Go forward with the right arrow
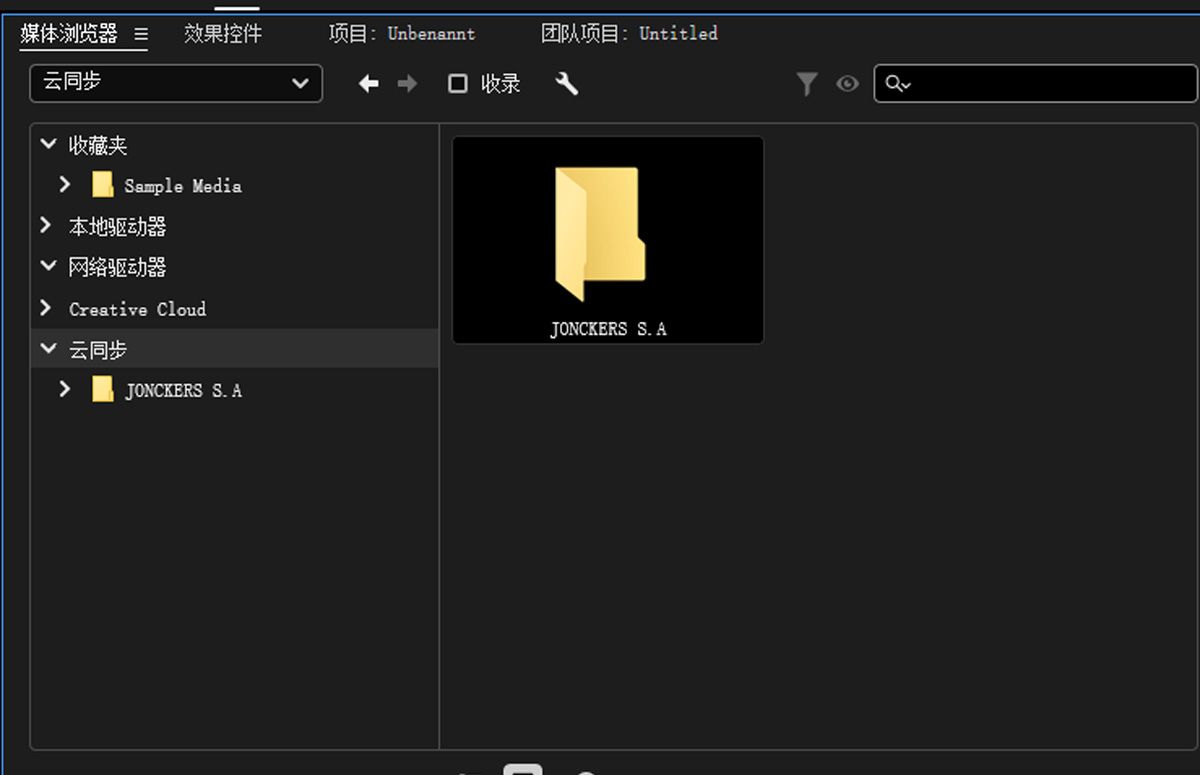Viewport: 1200px width, 775px height. tap(407, 84)
